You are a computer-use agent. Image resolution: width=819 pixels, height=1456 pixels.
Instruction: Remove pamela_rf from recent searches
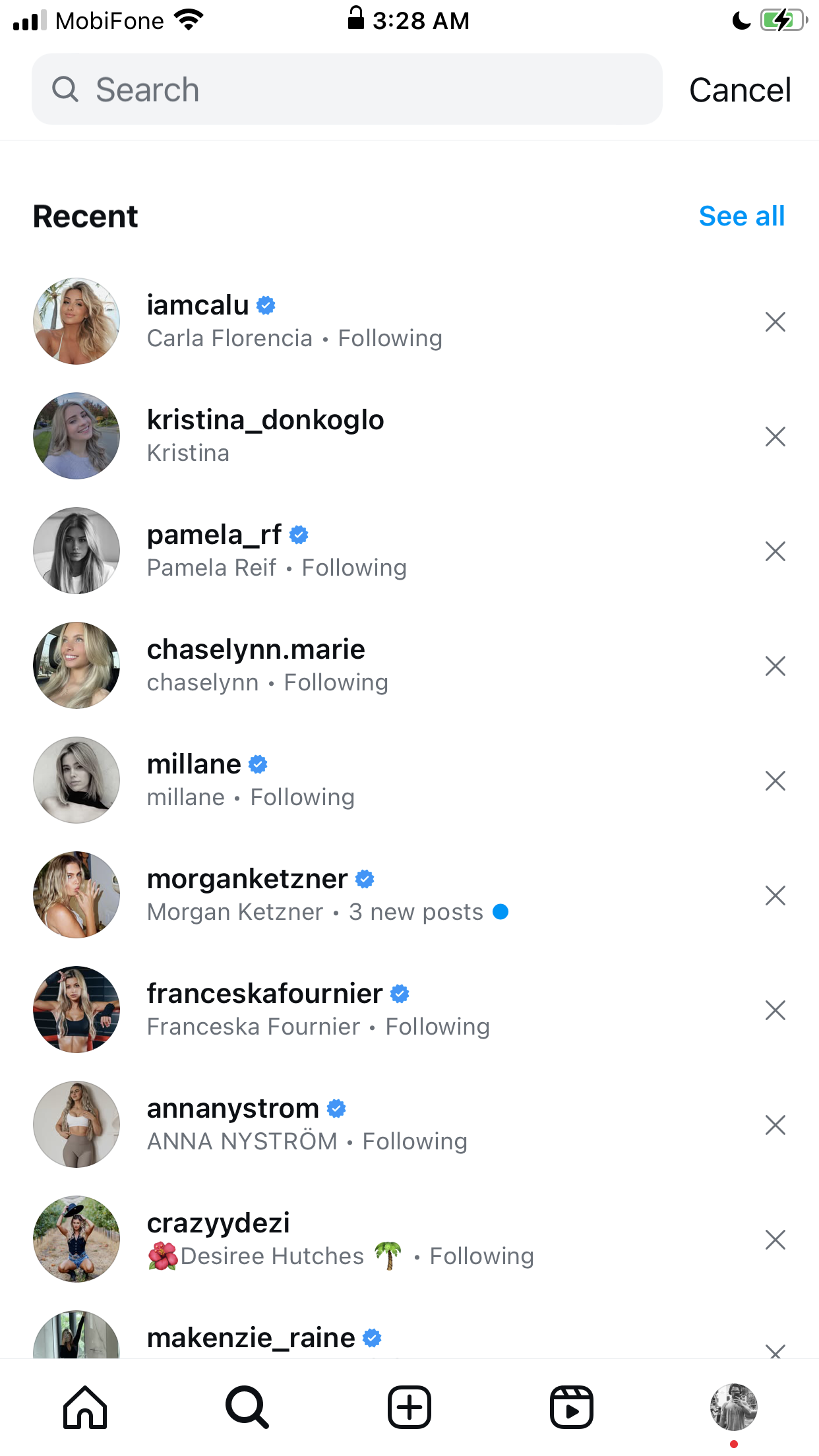775,551
